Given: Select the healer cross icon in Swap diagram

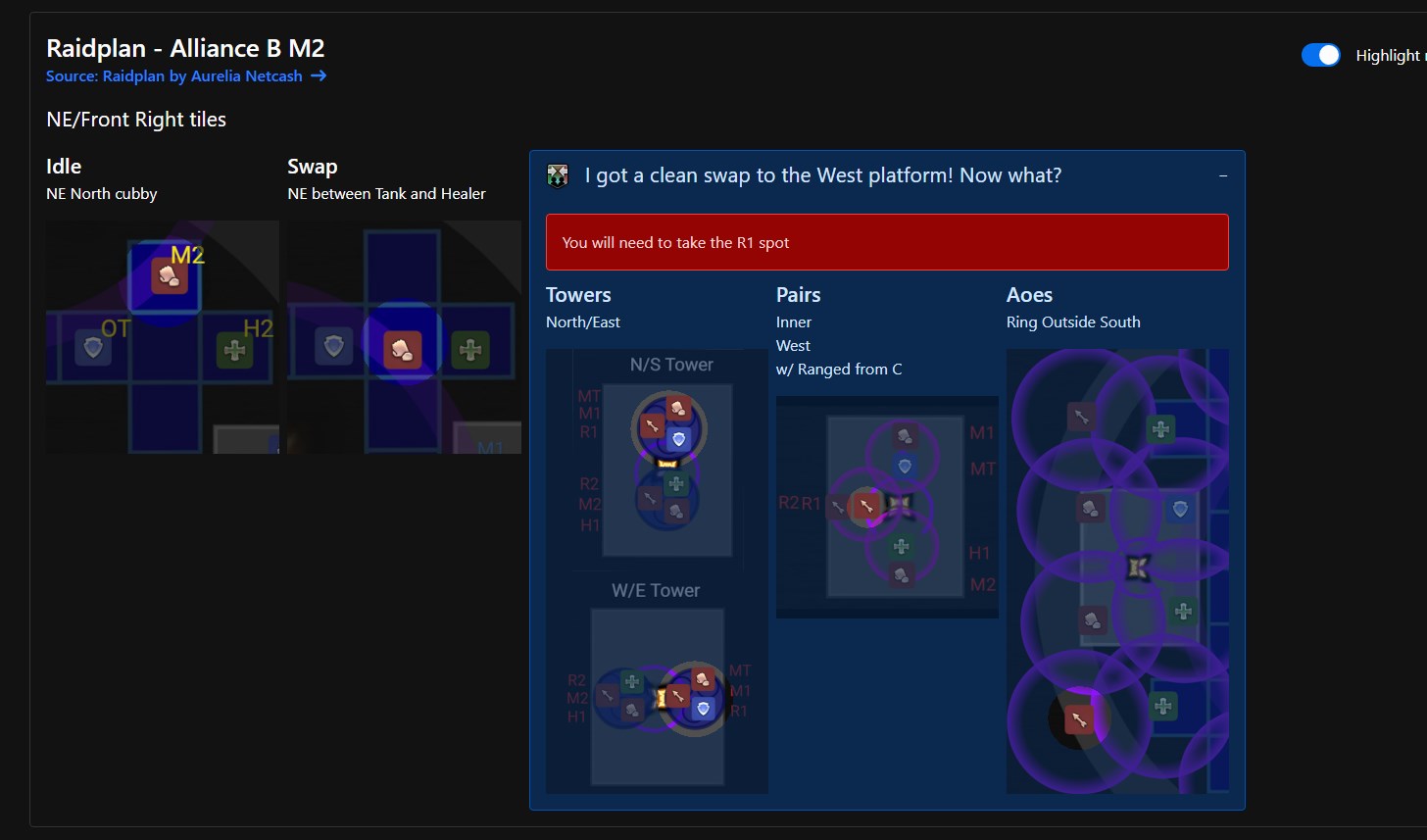Looking at the screenshot, I should [x=470, y=350].
